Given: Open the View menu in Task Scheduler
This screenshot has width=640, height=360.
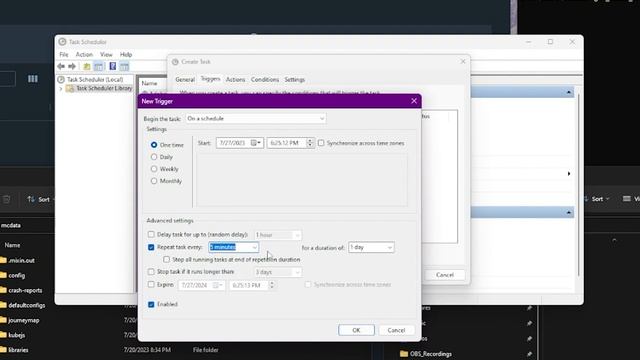Looking at the screenshot, I should pos(106,54).
